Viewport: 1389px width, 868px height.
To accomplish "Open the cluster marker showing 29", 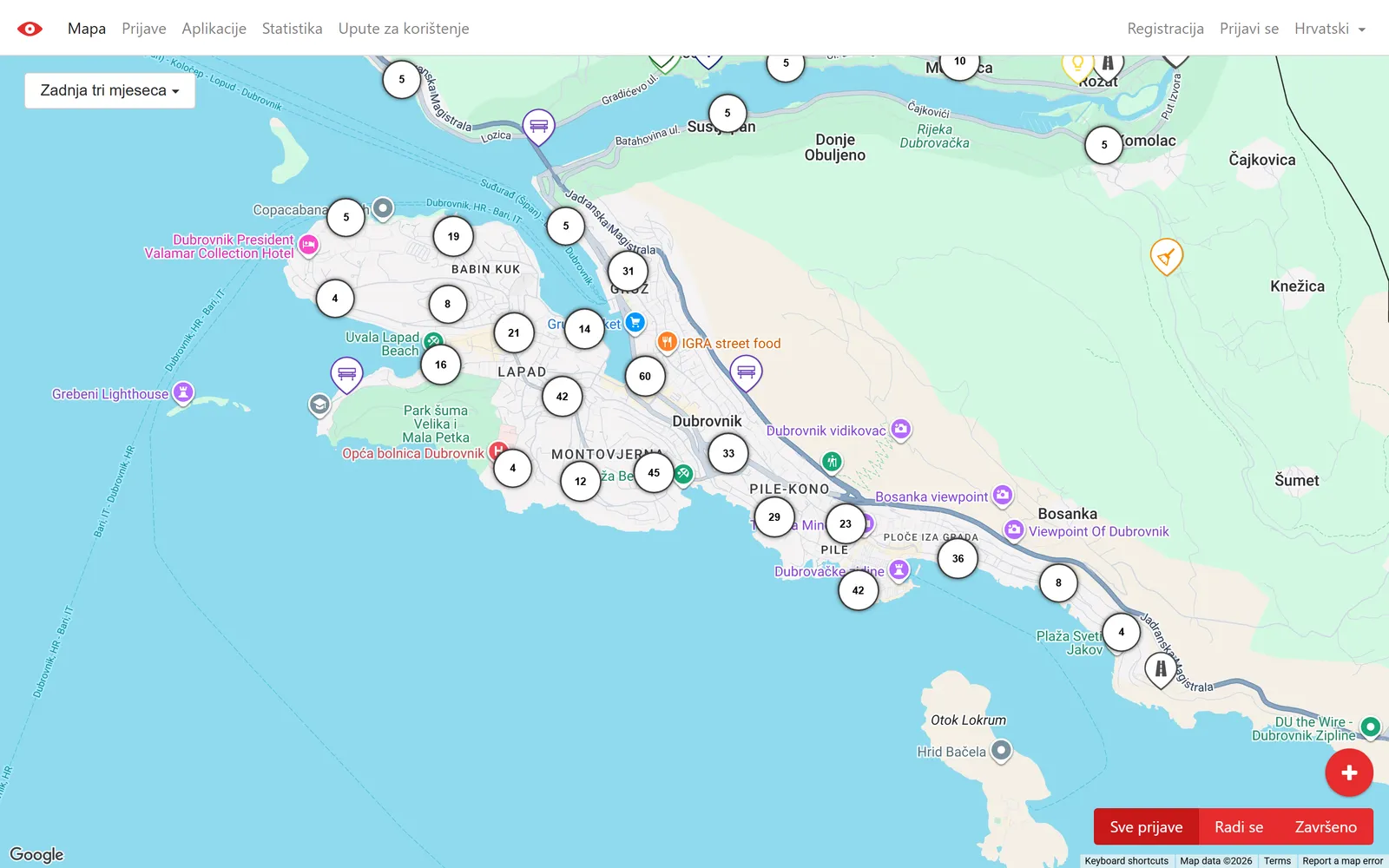I will 774,516.
